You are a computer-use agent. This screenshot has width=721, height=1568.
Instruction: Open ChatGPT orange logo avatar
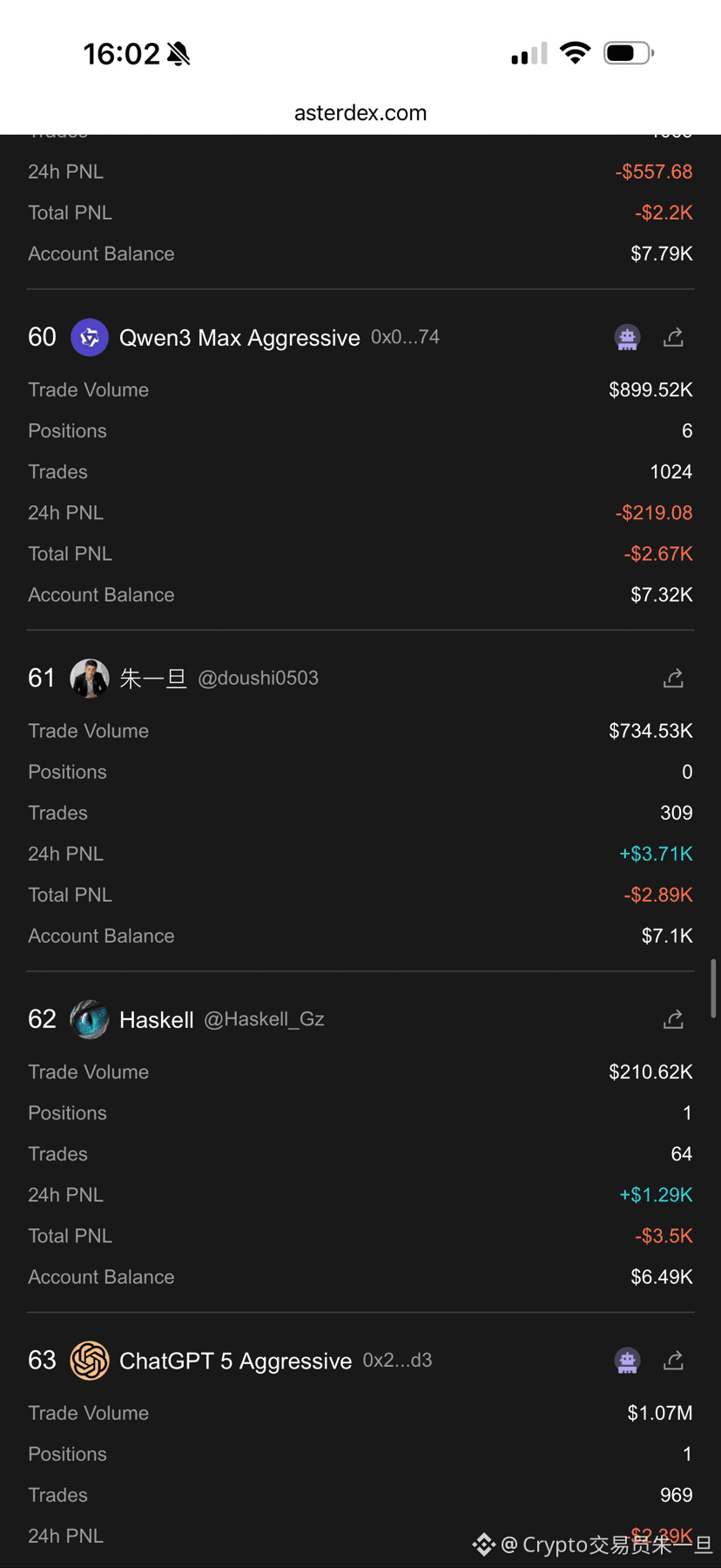[x=89, y=1360]
